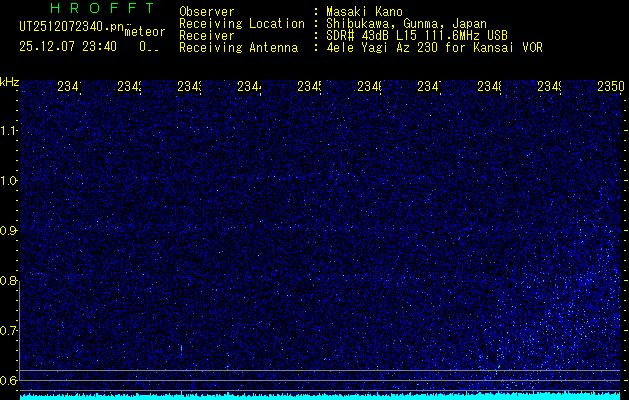This screenshot has height=400, width=629.
Task: Select the Receiving Location label
Action: pyautogui.click(x=241, y=23)
